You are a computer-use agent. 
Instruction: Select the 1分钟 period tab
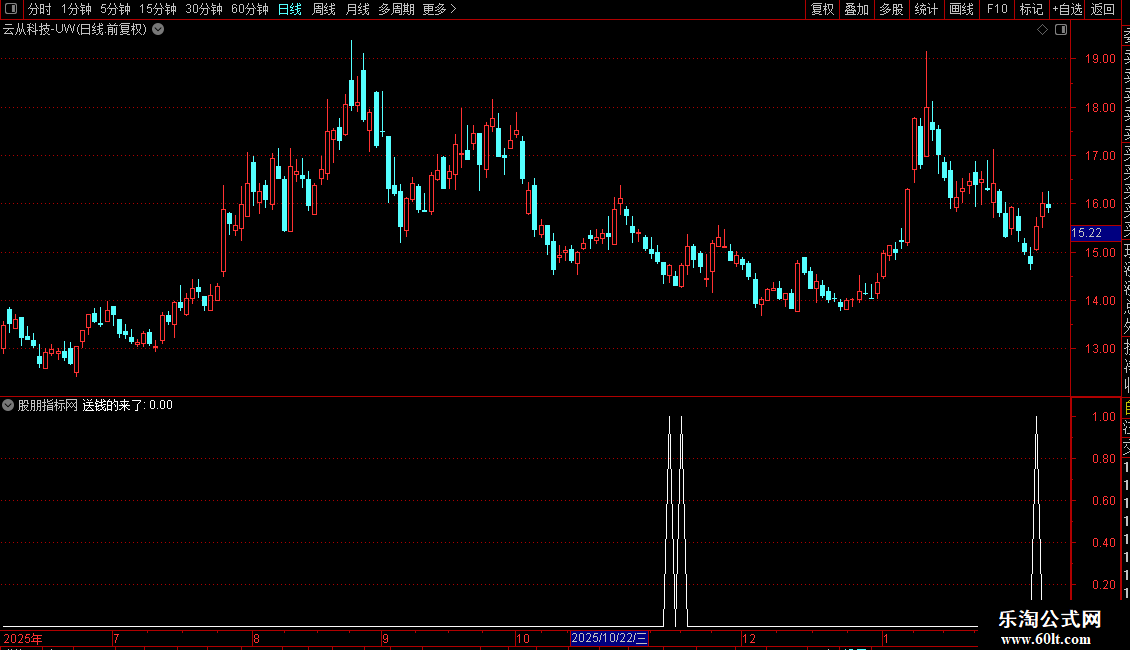tap(76, 9)
